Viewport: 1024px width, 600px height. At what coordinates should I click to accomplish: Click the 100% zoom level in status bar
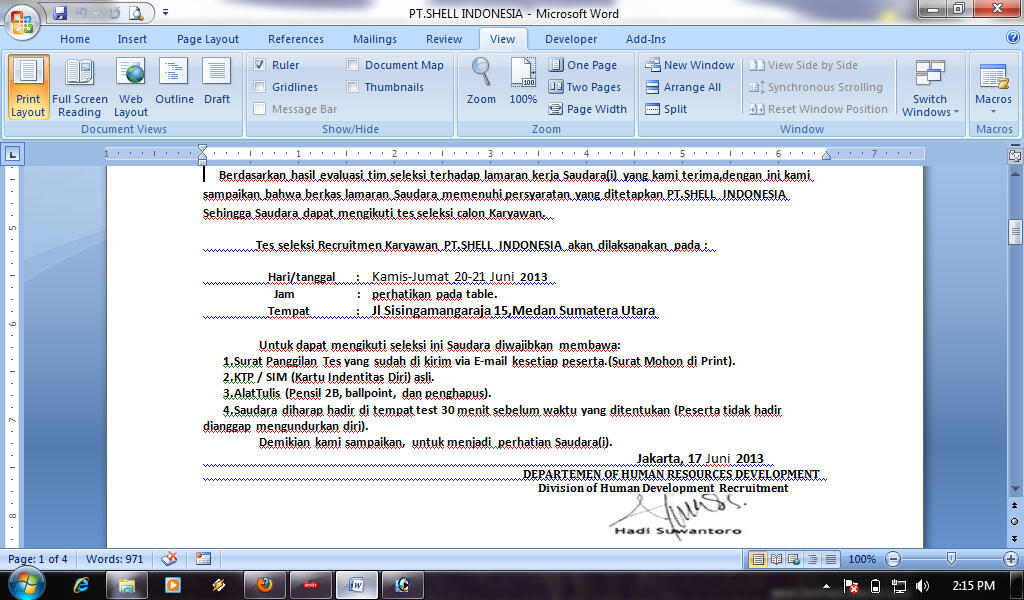[861, 559]
